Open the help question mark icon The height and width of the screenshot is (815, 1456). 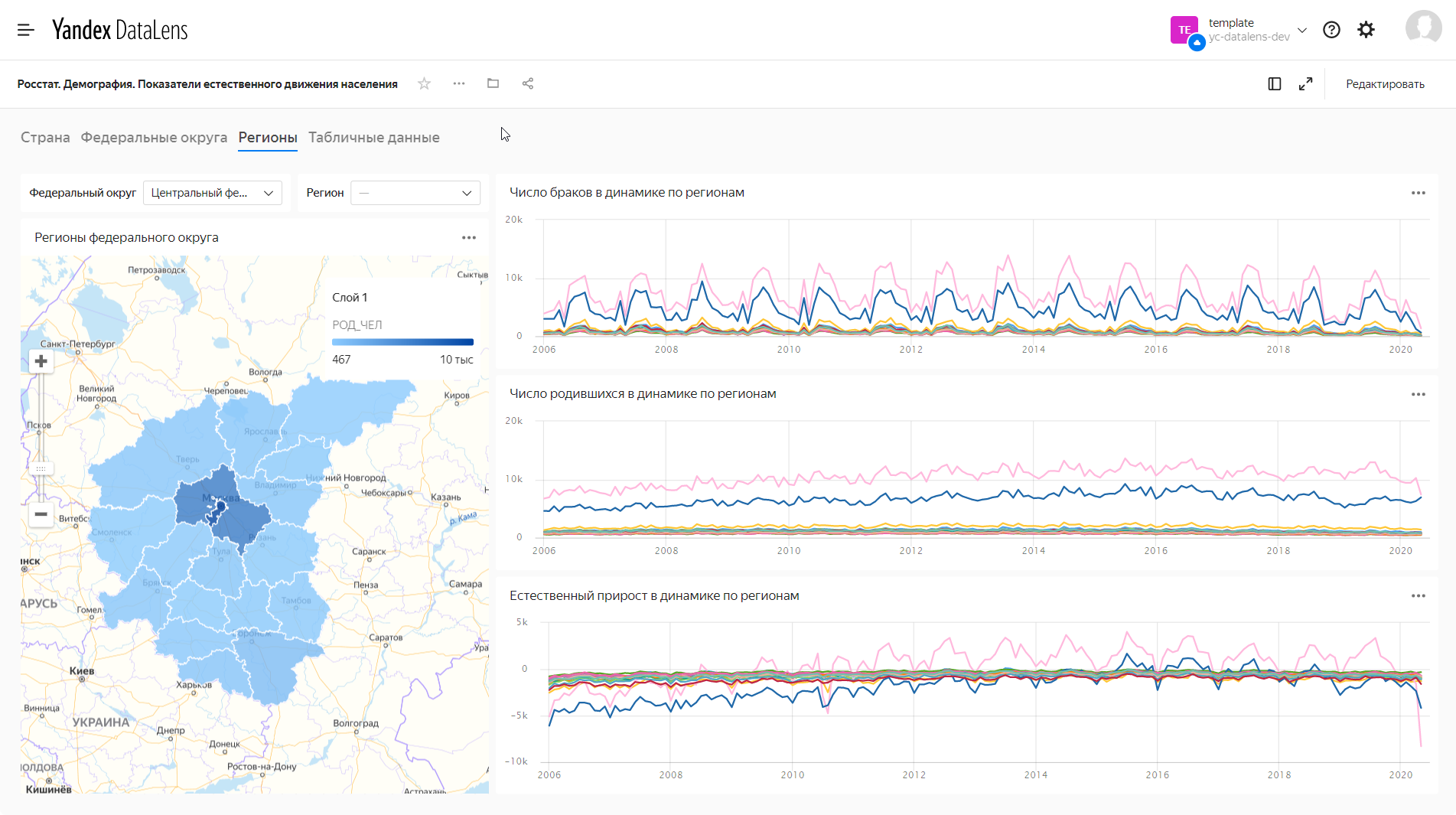tap(1331, 30)
